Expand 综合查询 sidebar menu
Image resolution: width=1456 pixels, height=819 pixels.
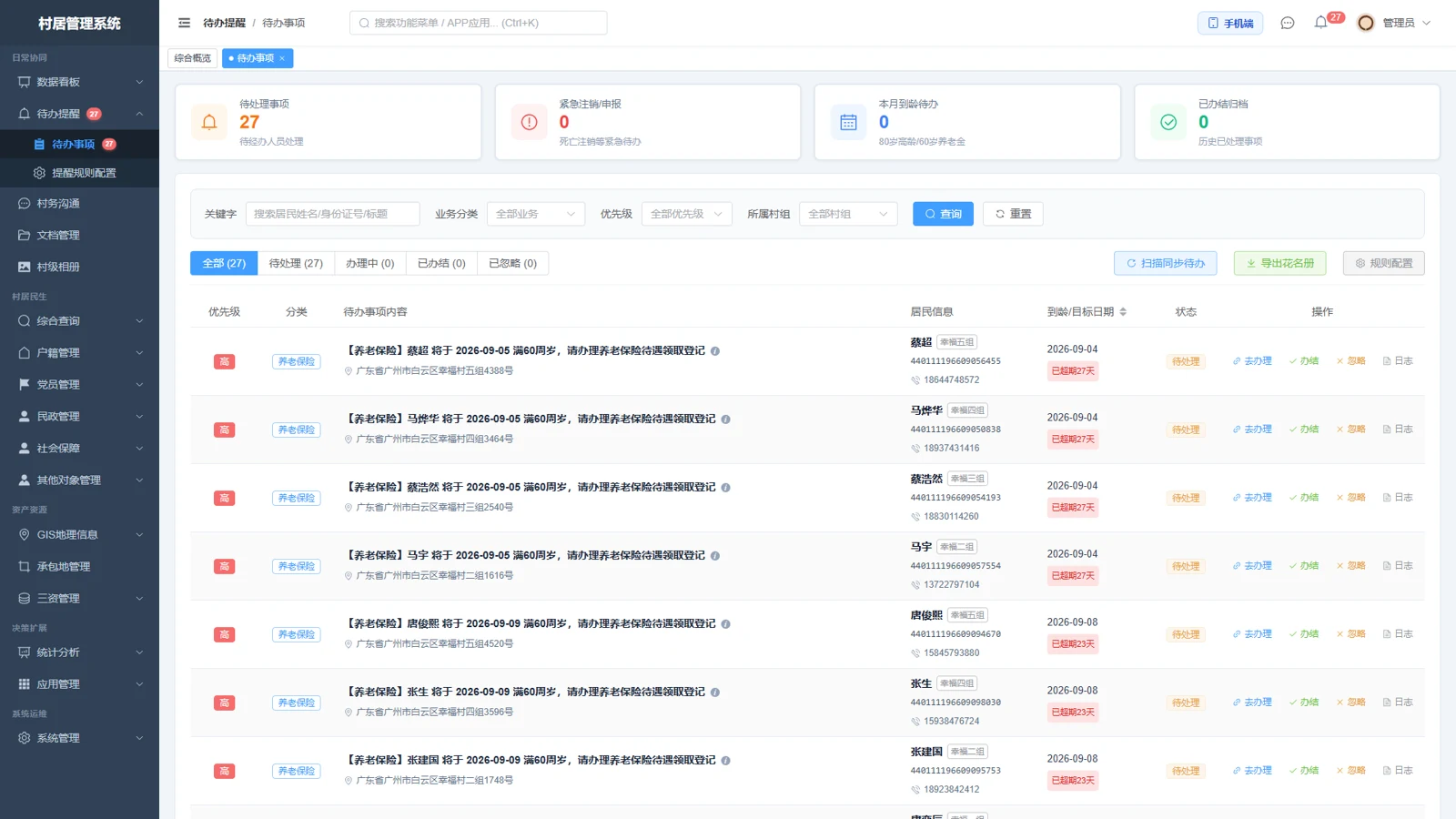(x=79, y=320)
